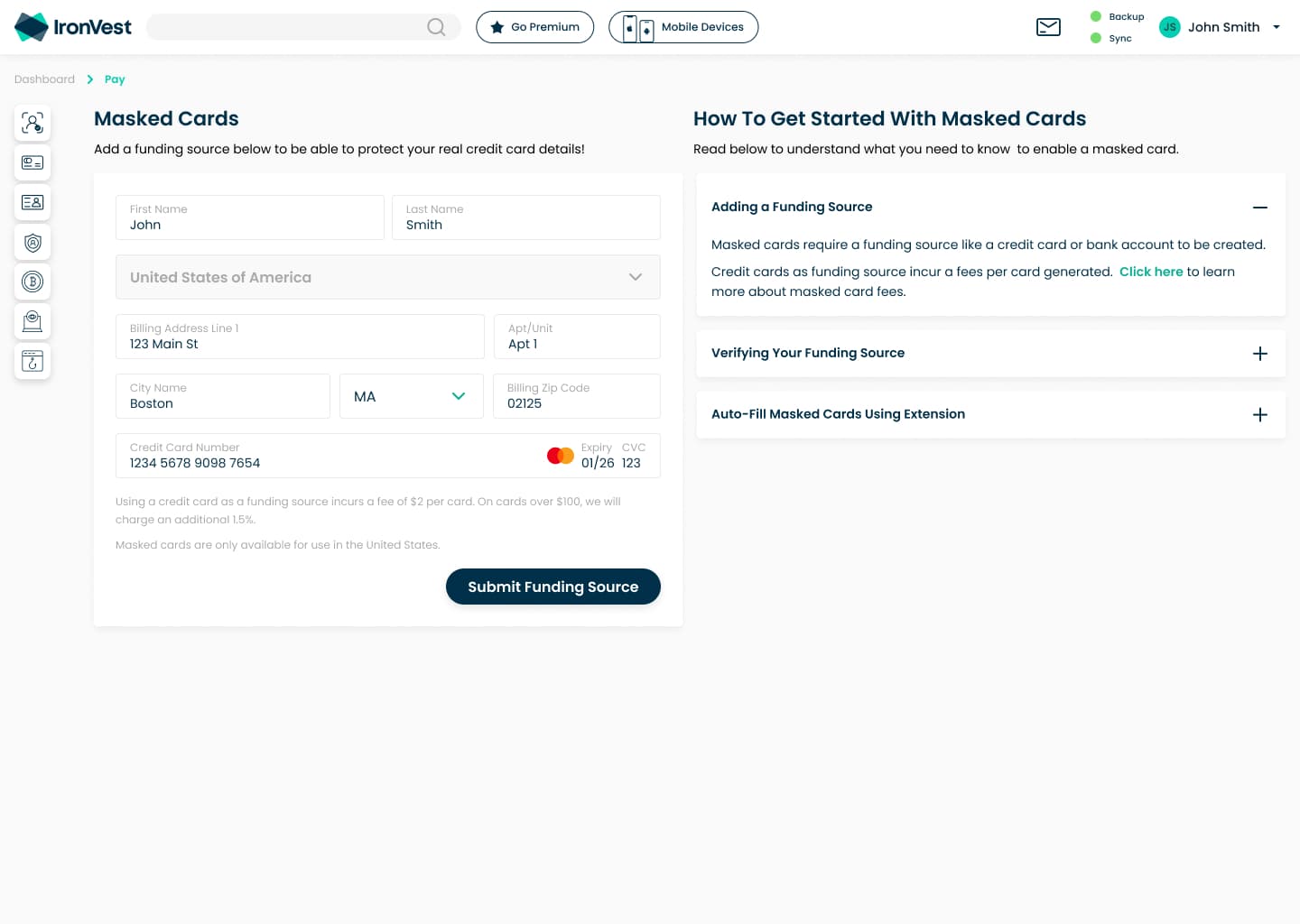Open the phishing hook browser icon

(x=32, y=361)
